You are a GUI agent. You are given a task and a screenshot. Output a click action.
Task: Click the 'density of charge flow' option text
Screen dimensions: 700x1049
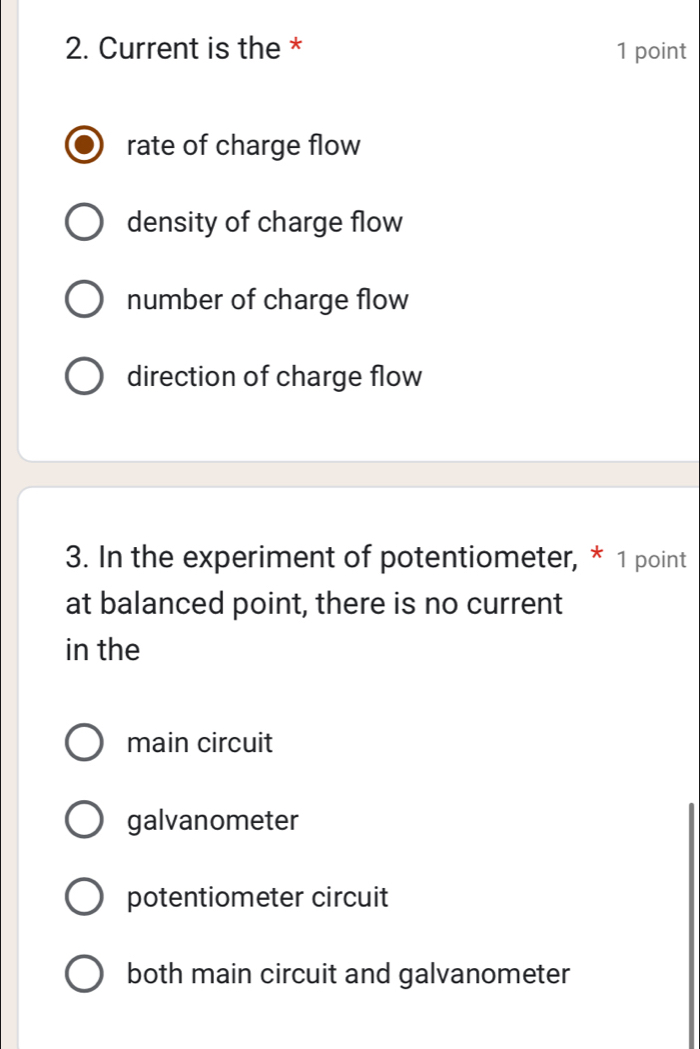coord(265,223)
